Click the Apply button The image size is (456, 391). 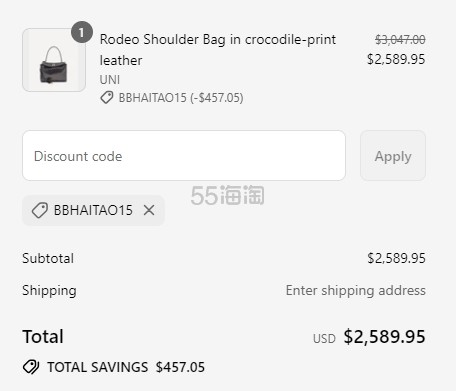393,156
